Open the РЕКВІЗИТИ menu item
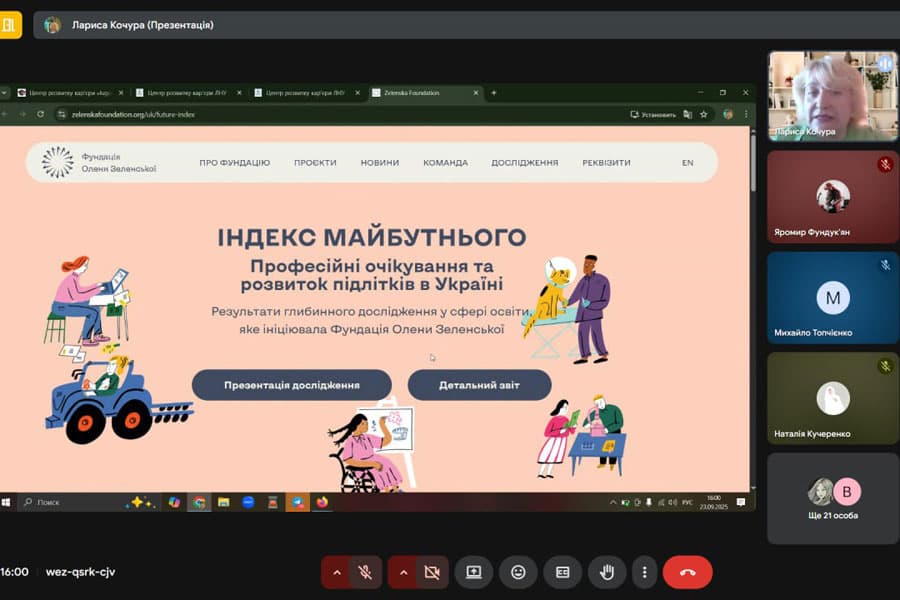Image resolution: width=900 pixels, height=600 pixels. pos(606,163)
